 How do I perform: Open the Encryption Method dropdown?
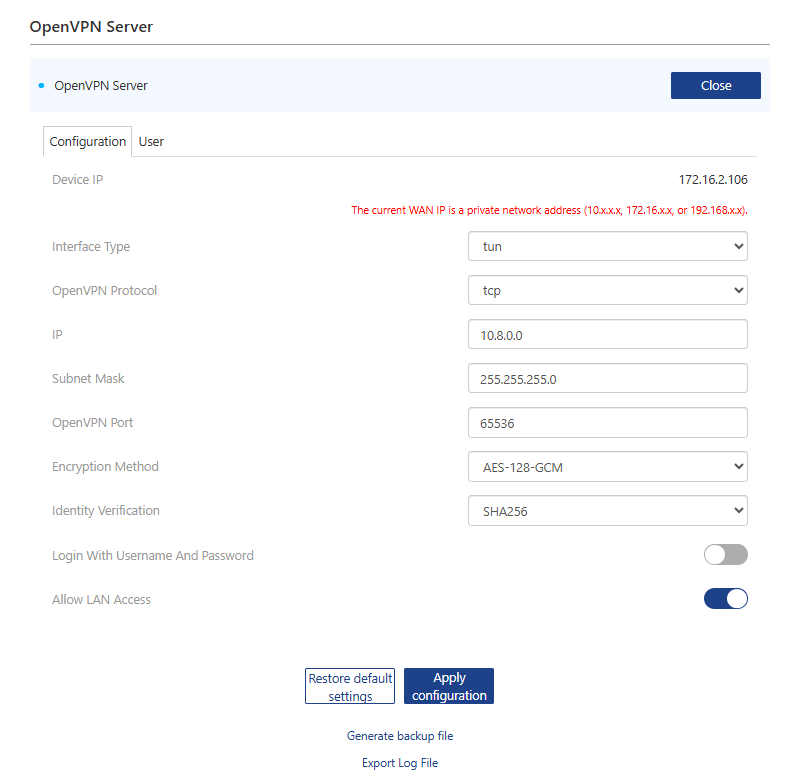pyautogui.click(x=607, y=466)
